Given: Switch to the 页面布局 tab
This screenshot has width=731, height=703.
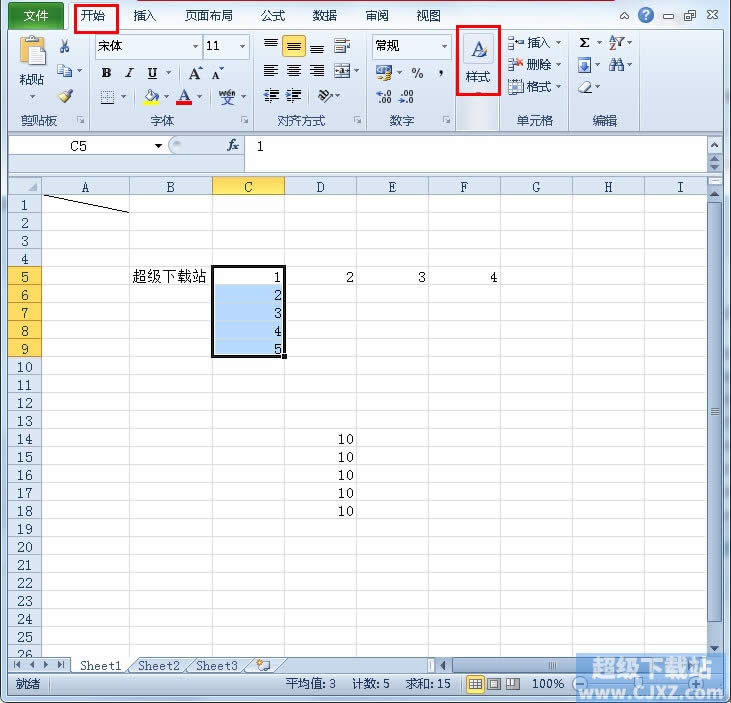Looking at the screenshot, I should coord(209,16).
